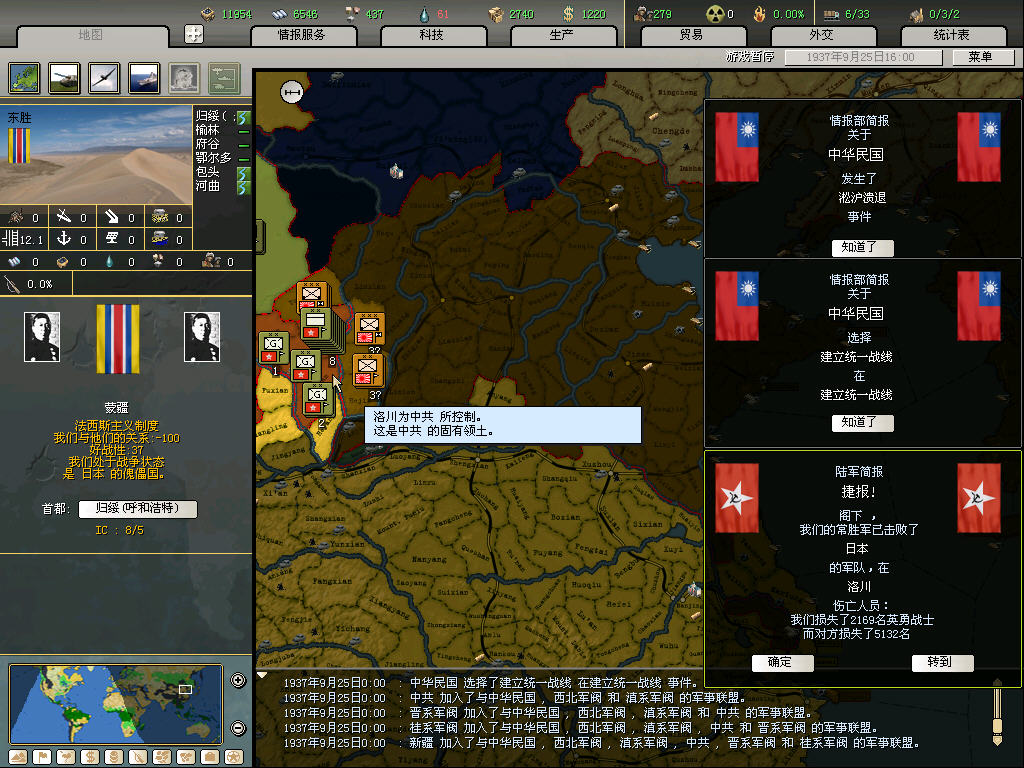Open the 外交 tab

pyautogui.click(x=822, y=35)
